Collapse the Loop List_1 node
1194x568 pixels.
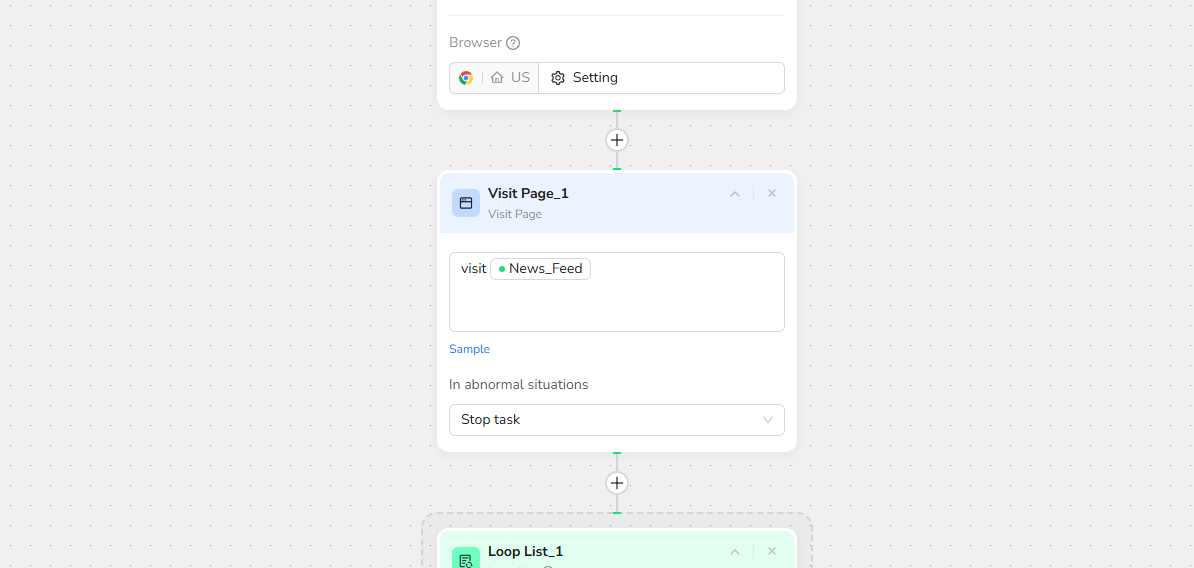click(x=735, y=552)
